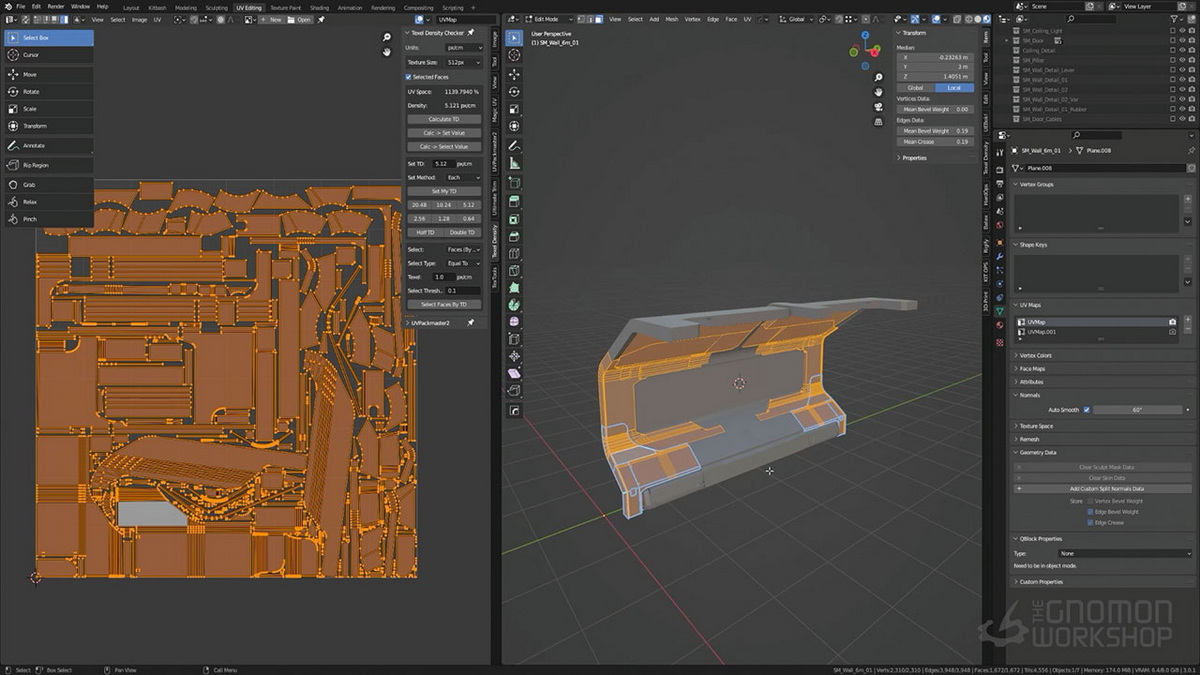Click the viewport camera view icon

(877, 107)
